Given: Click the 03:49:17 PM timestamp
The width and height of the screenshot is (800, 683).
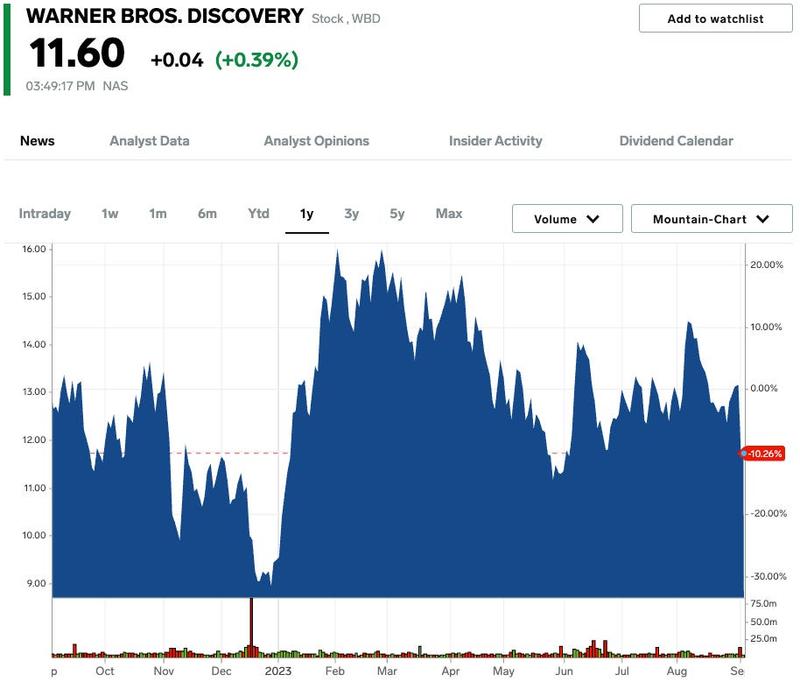Looking at the screenshot, I should (x=60, y=86).
